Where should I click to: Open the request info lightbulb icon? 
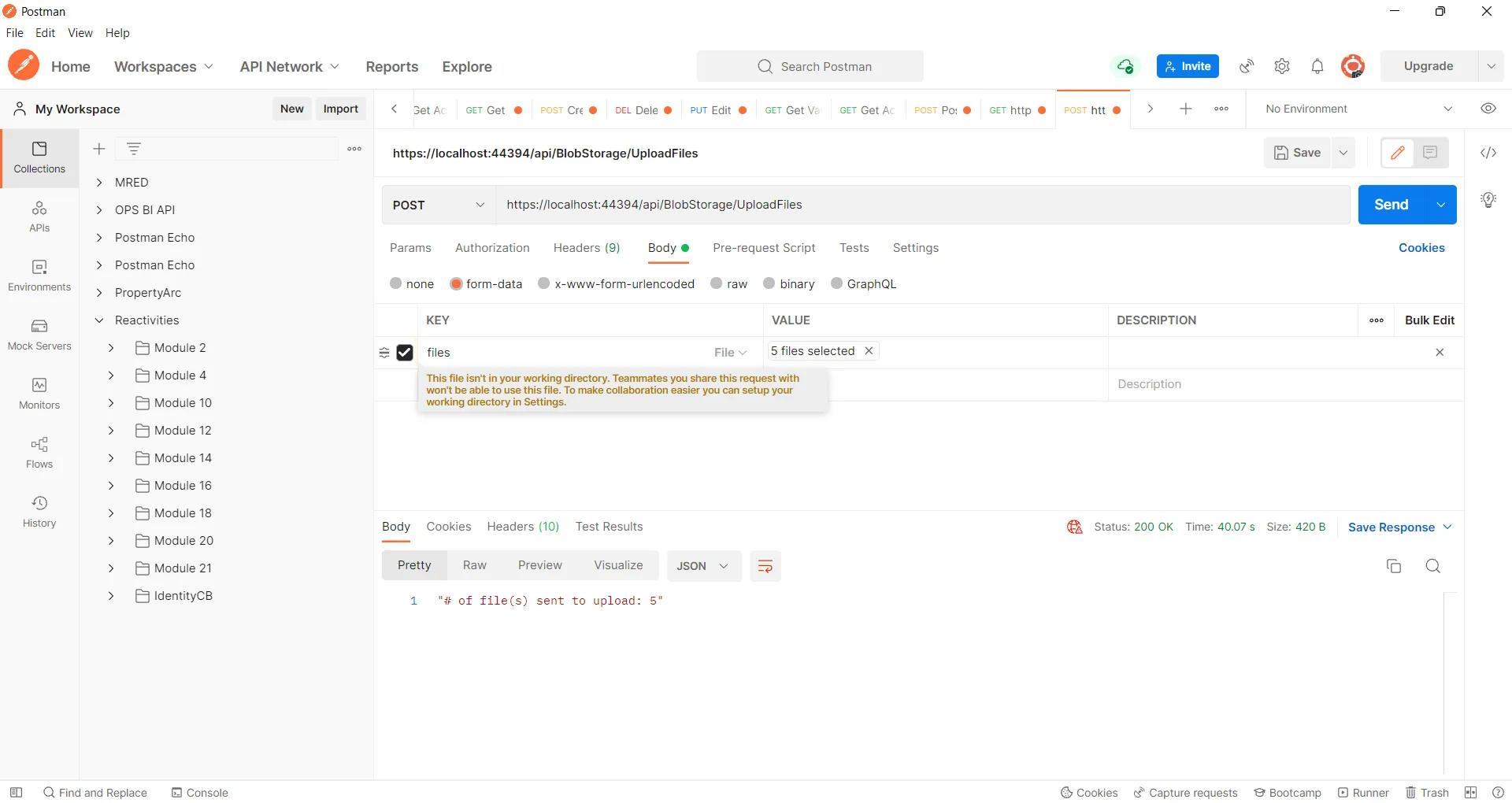(x=1488, y=200)
